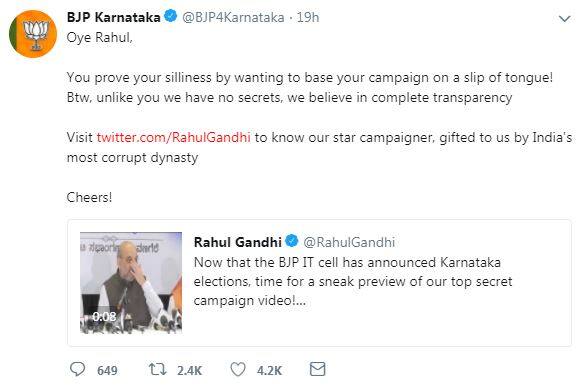View the 4.2K likes count
The image size is (581, 385).
pos(269,370)
